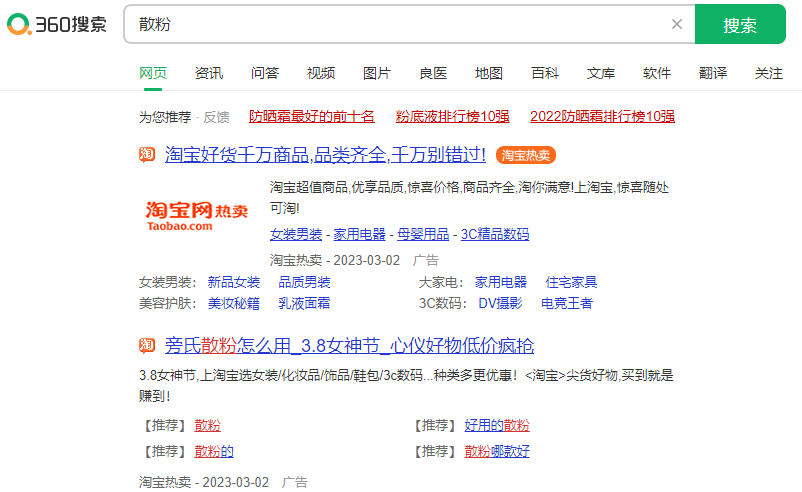802x492 pixels.
Task: Click recommended link 散粉
Action: pyautogui.click(x=208, y=426)
